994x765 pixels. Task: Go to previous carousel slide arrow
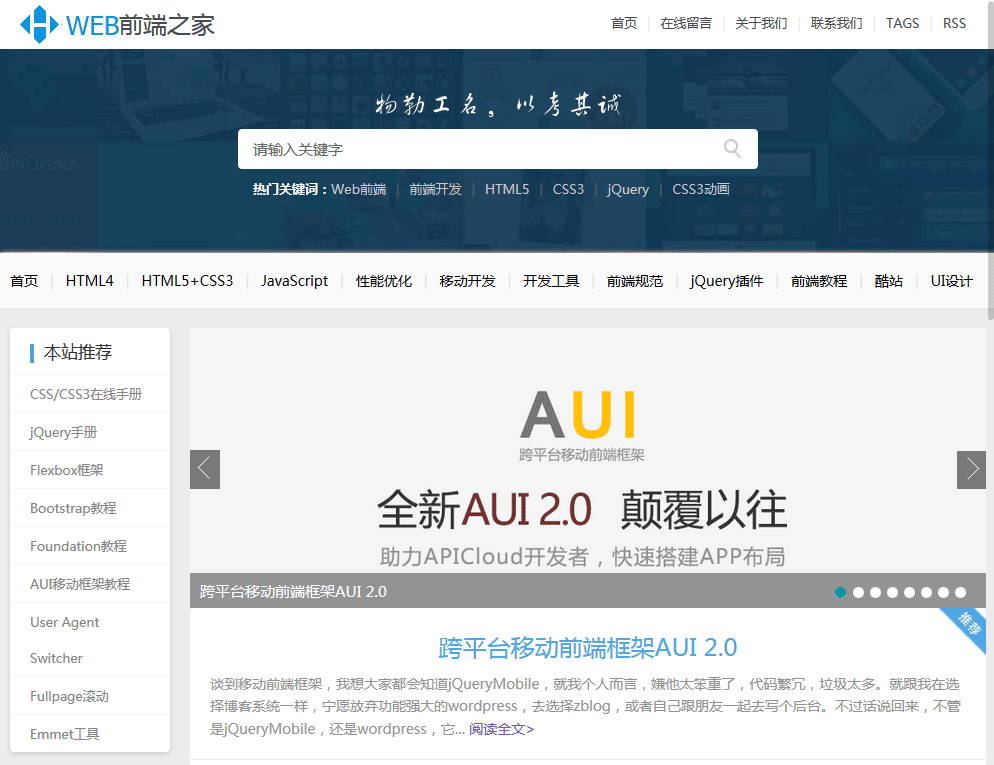tap(205, 469)
